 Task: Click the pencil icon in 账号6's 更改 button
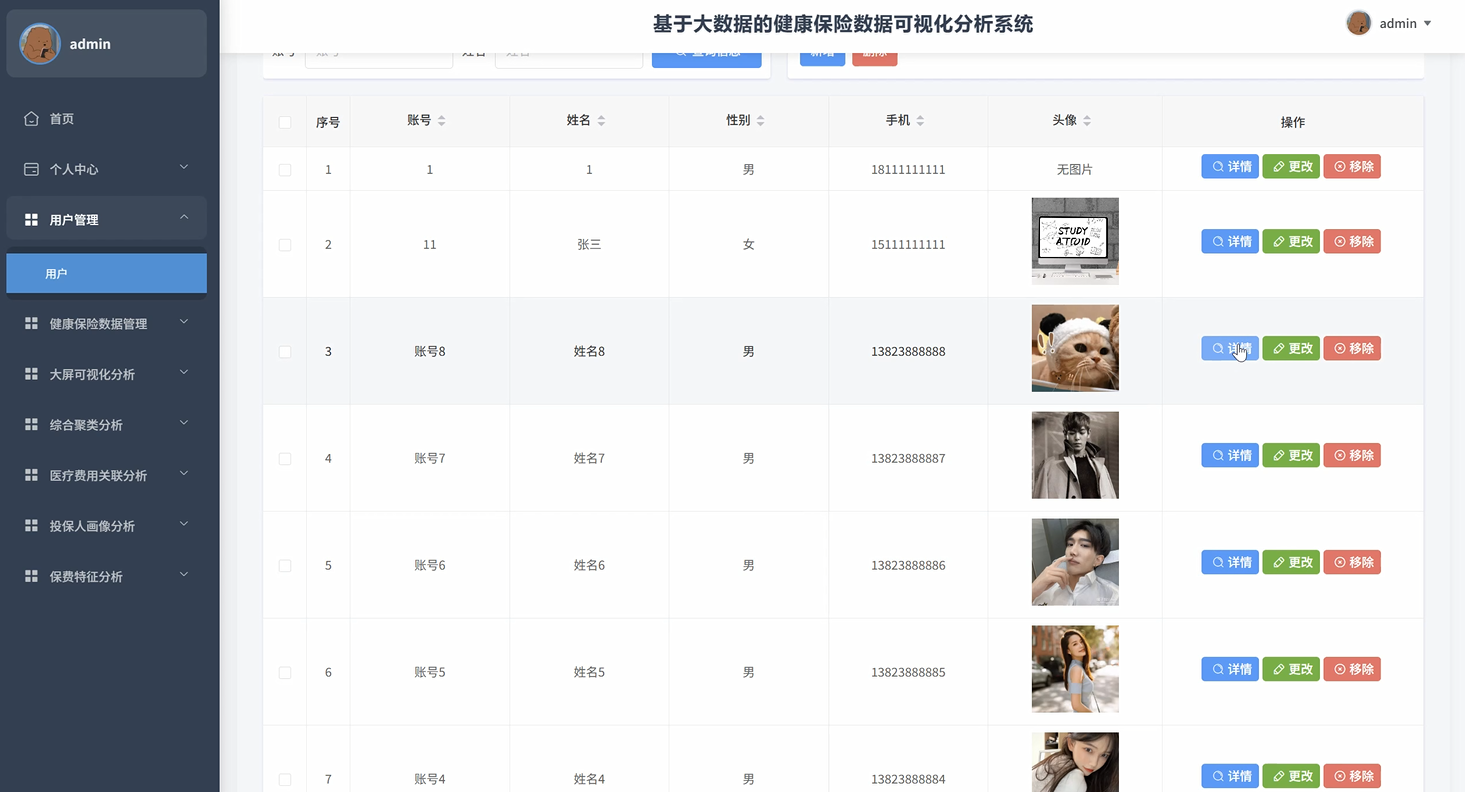pyautogui.click(x=1279, y=562)
